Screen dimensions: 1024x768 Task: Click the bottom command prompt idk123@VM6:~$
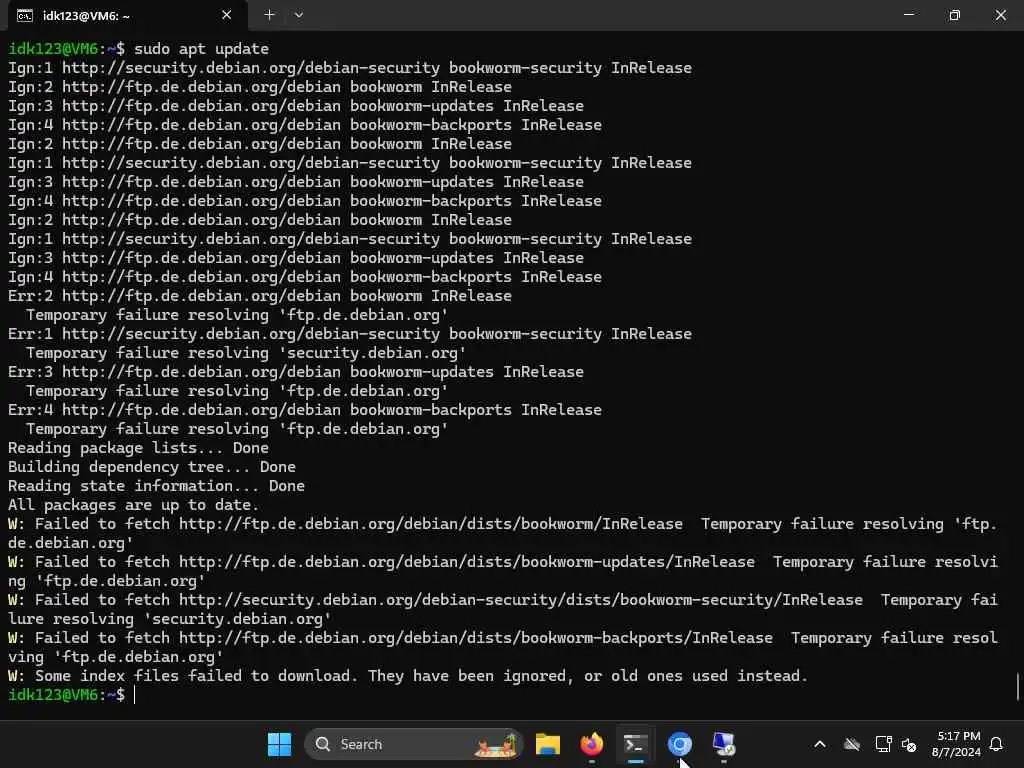coord(66,695)
